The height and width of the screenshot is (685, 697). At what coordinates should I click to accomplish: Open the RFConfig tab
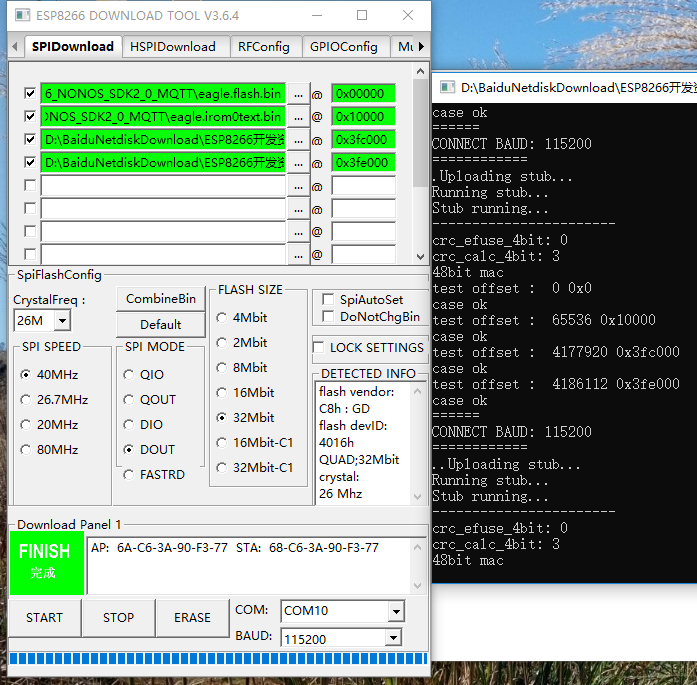(264, 47)
